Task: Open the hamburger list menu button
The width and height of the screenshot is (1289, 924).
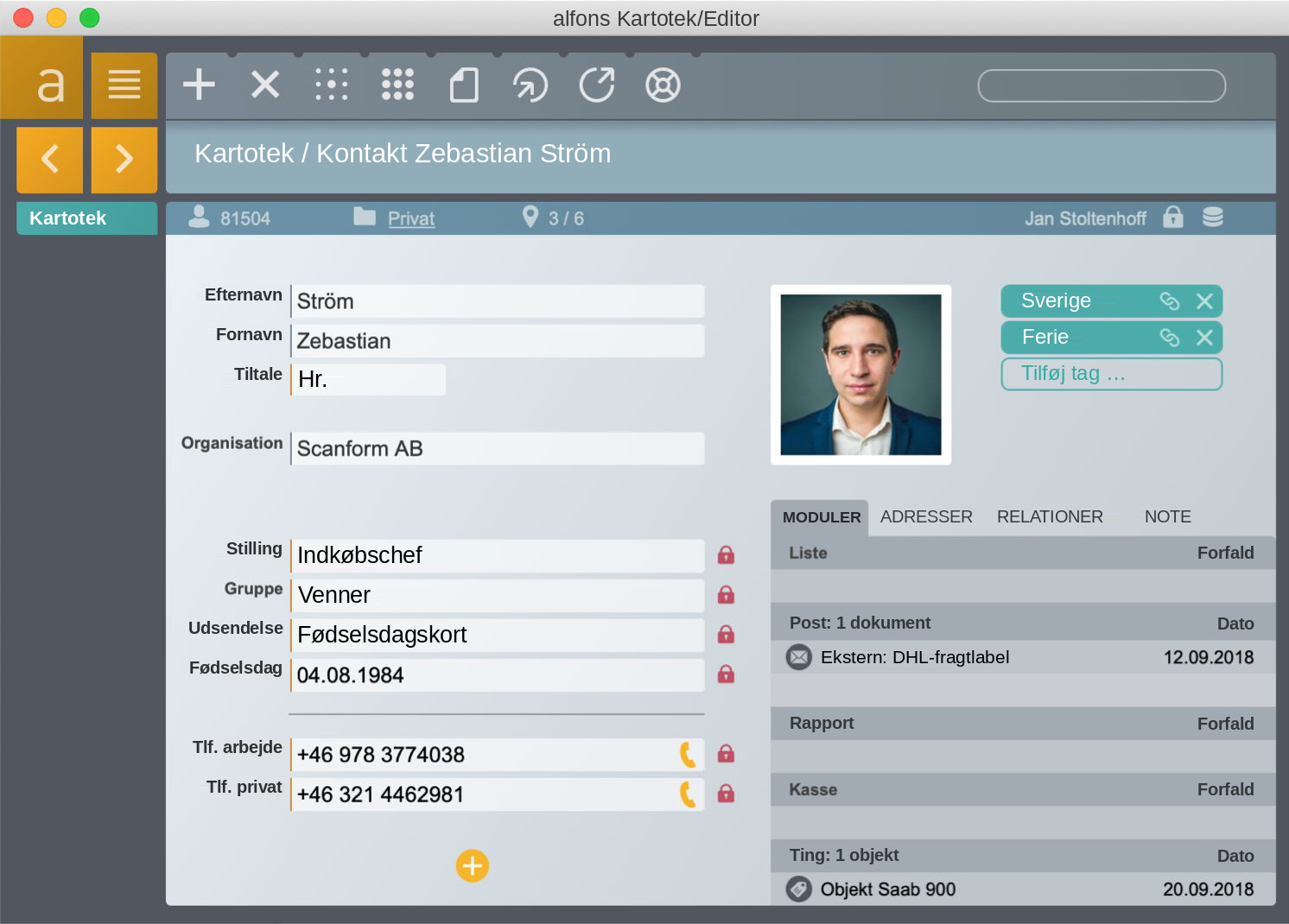Action: pyautogui.click(x=124, y=85)
